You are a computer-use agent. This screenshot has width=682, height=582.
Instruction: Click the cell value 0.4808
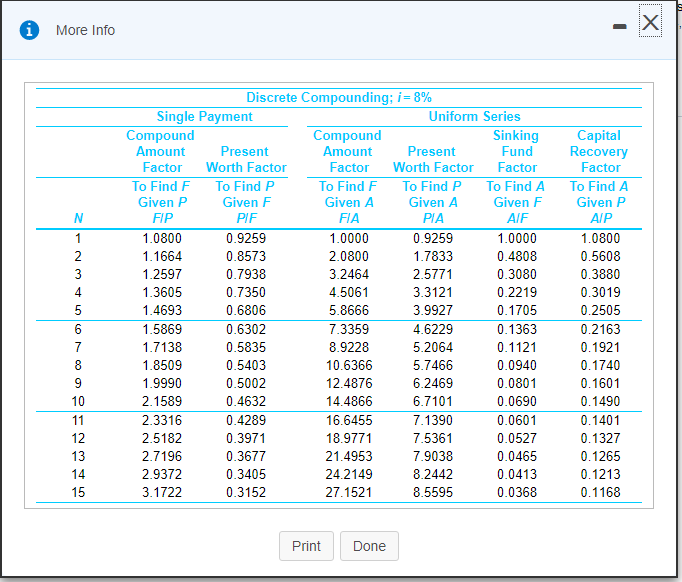517,257
